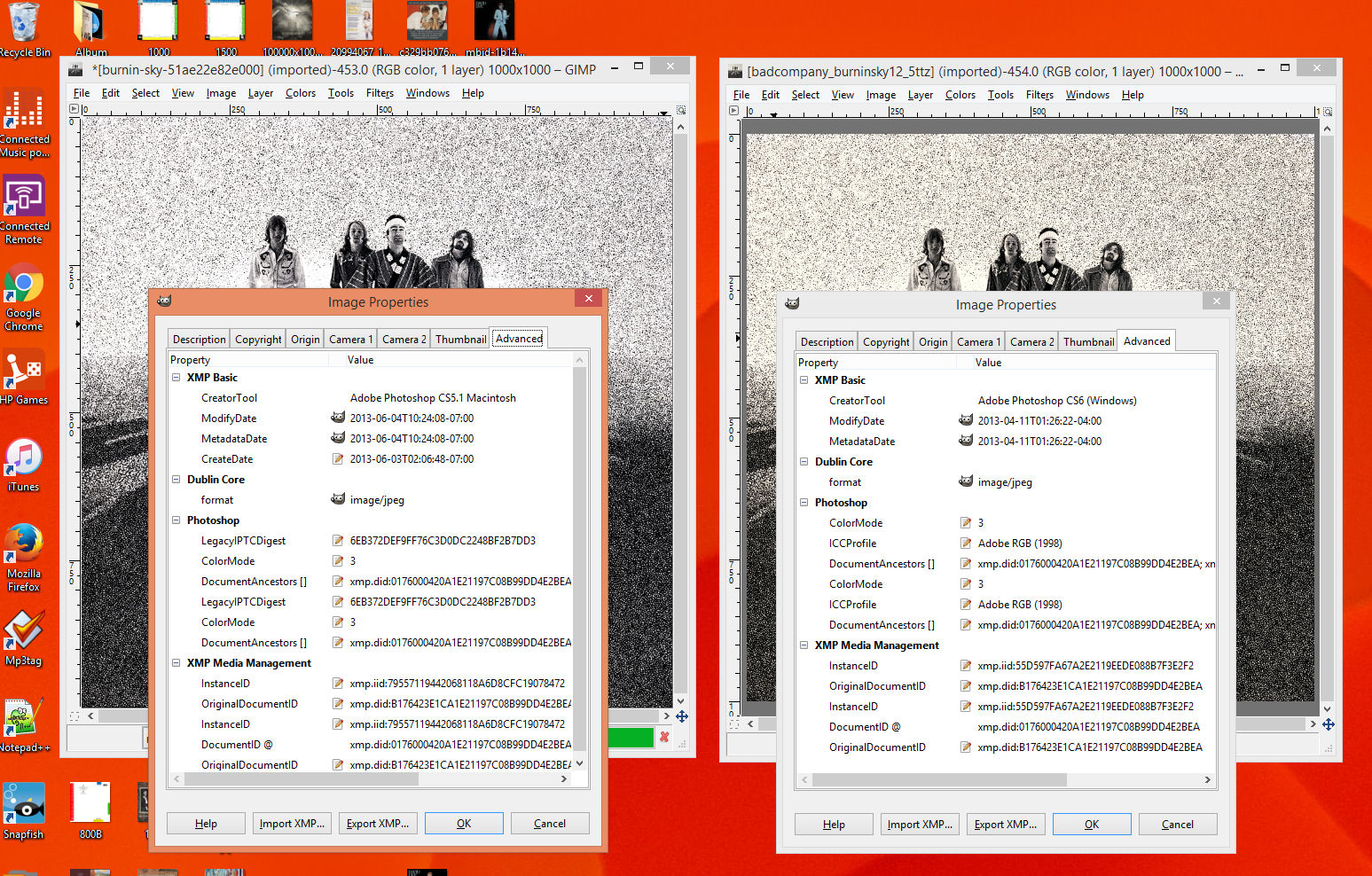Click red cancel icon in burnin-sky status bar
The image size is (1372, 876).
click(x=664, y=737)
